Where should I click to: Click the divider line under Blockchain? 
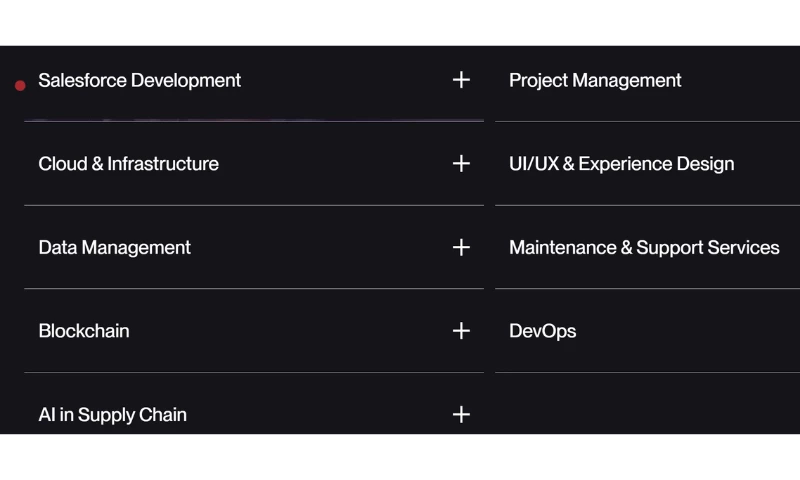[x=254, y=372]
